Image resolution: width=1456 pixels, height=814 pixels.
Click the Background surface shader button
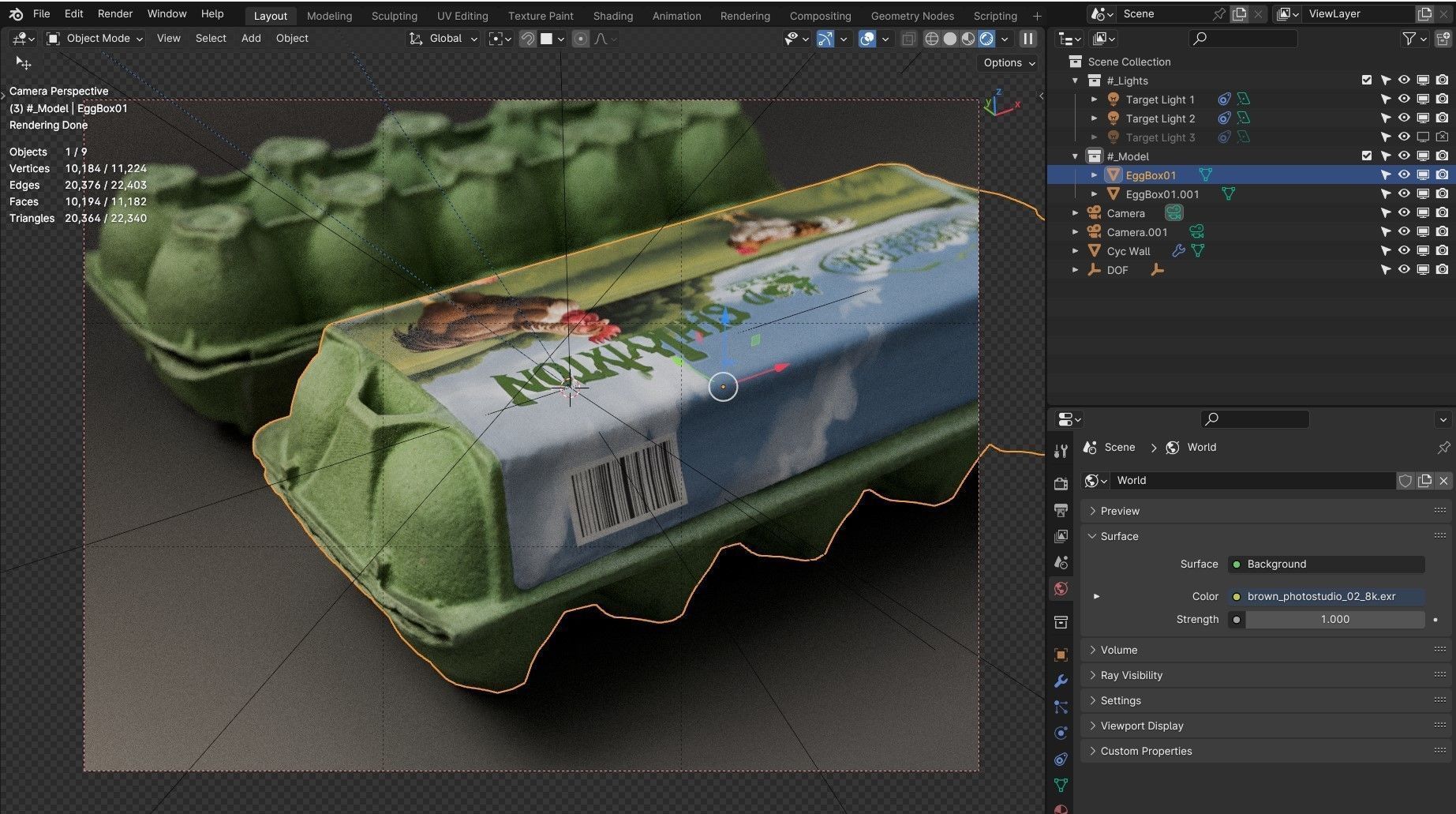click(x=1326, y=565)
